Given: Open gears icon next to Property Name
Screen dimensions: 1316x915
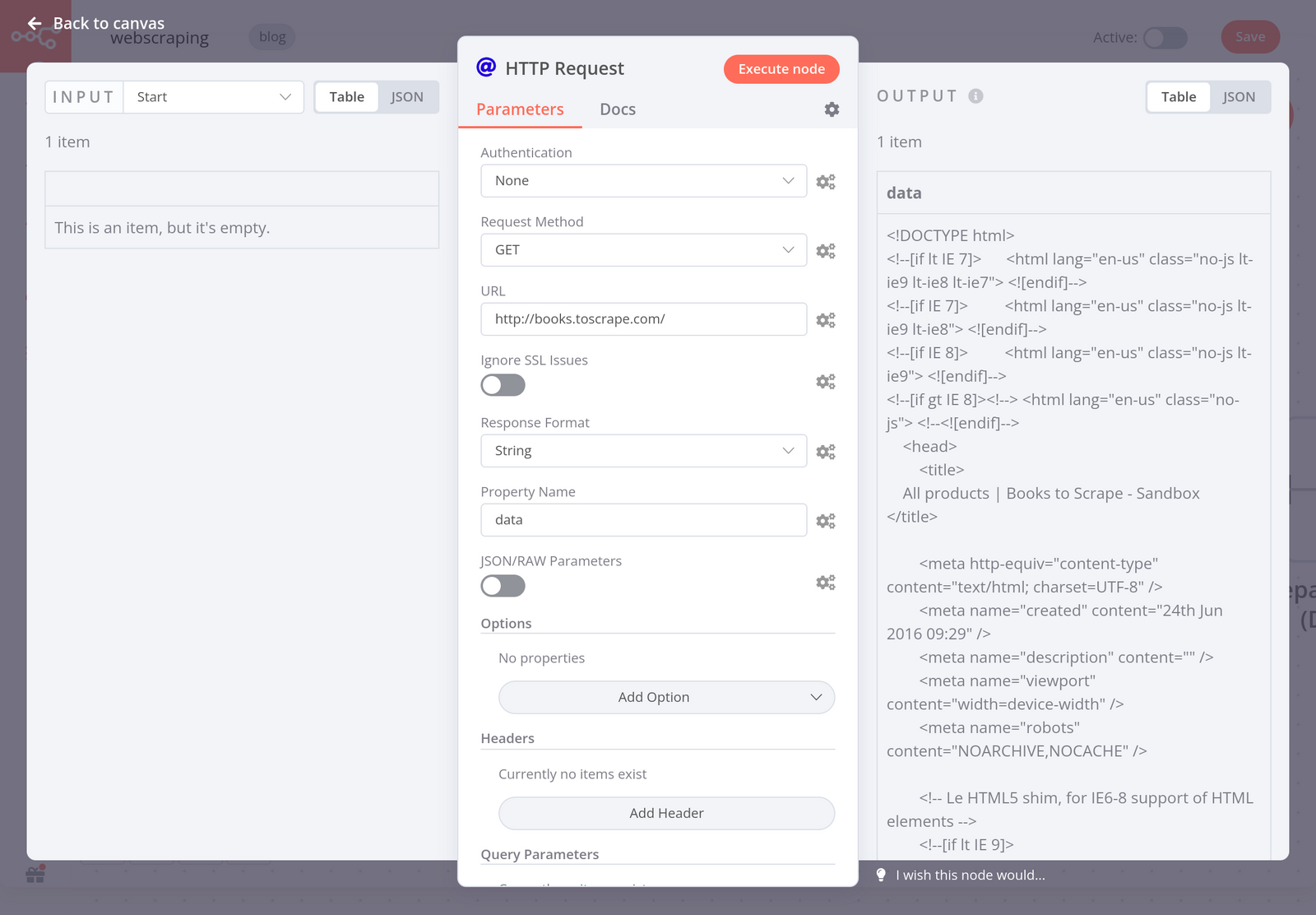Looking at the screenshot, I should click(x=825, y=520).
